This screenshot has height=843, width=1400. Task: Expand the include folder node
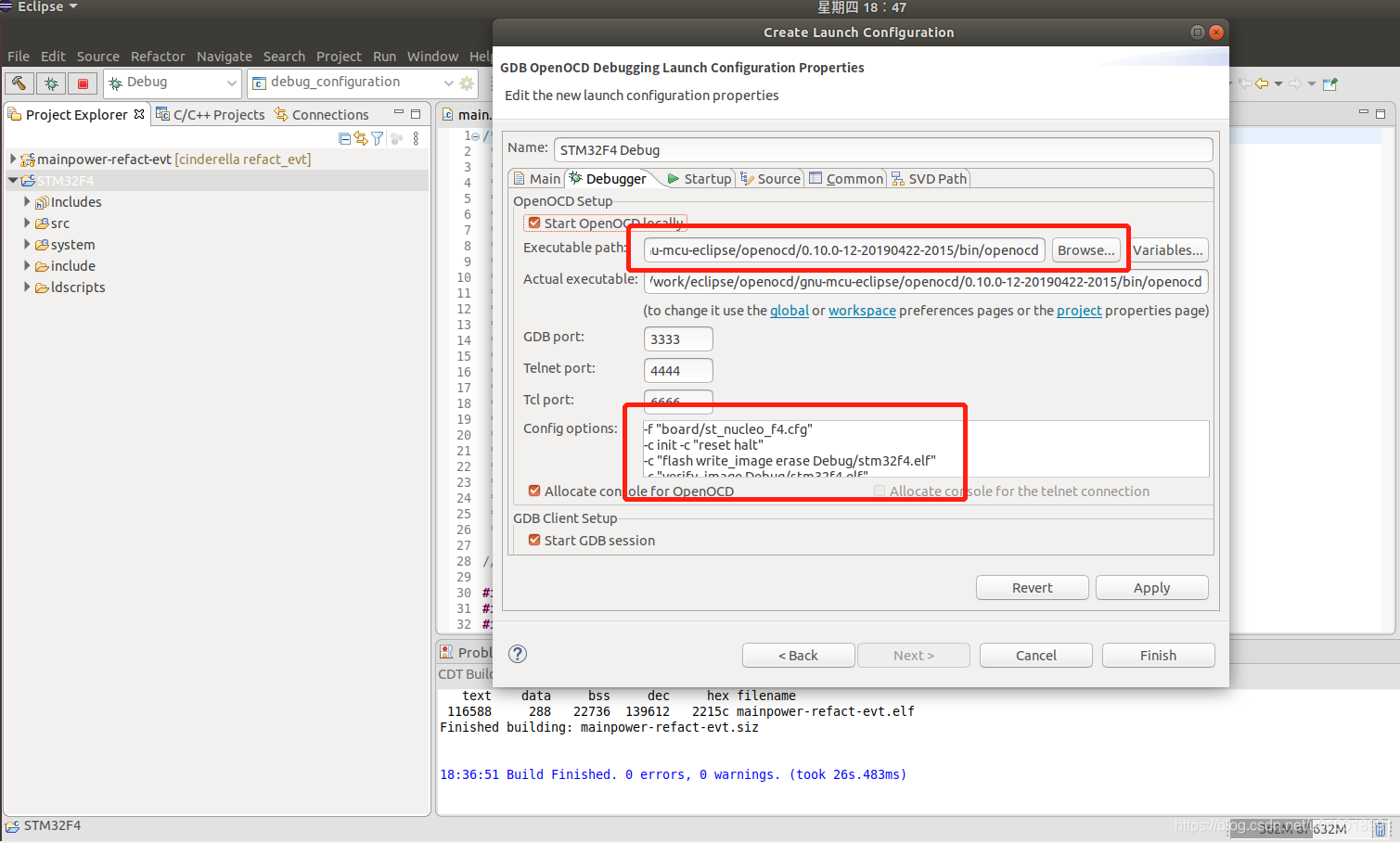pos(27,265)
